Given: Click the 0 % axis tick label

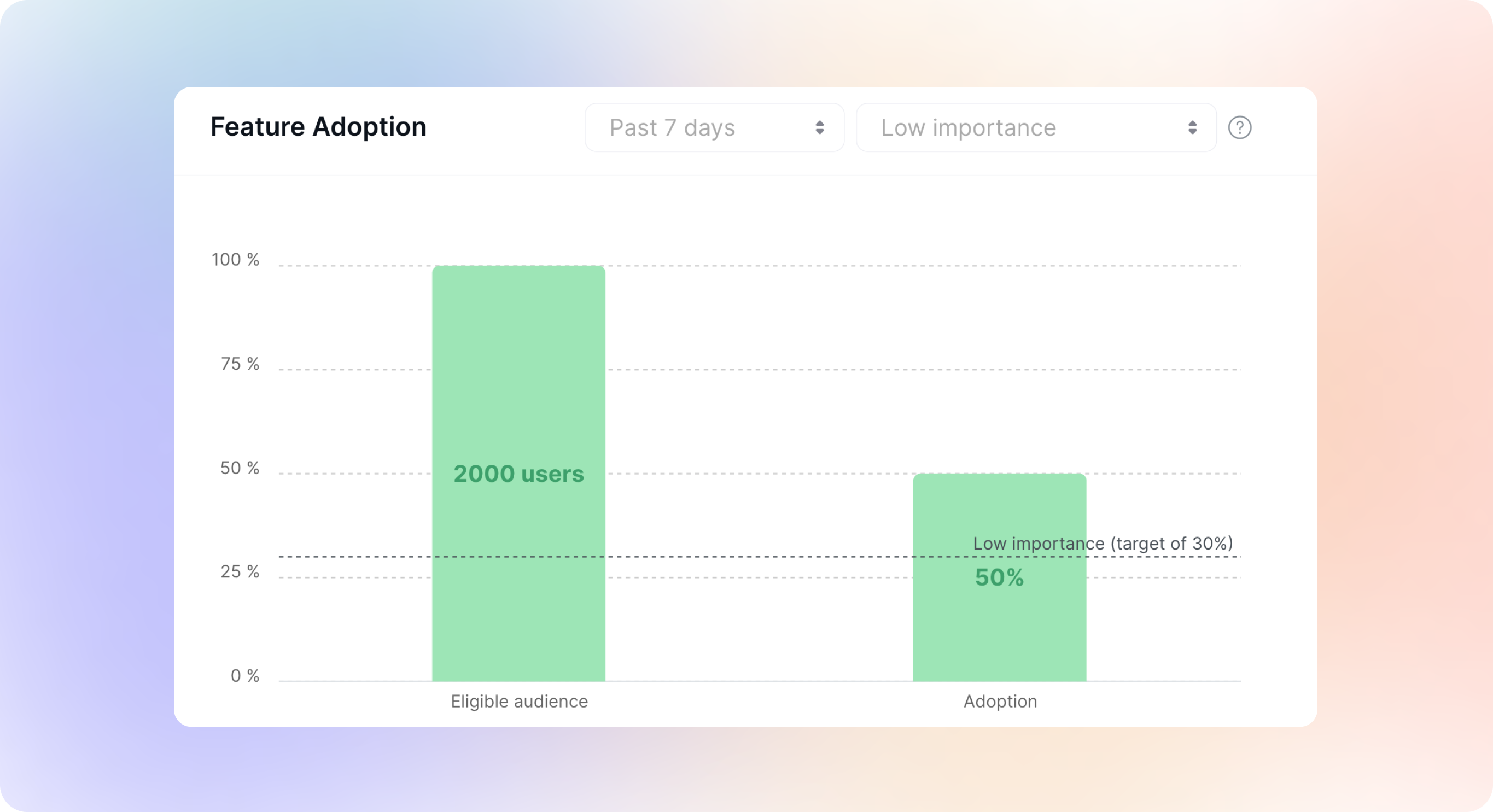Looking at the screenshot, I should click(x=245, y=676).
